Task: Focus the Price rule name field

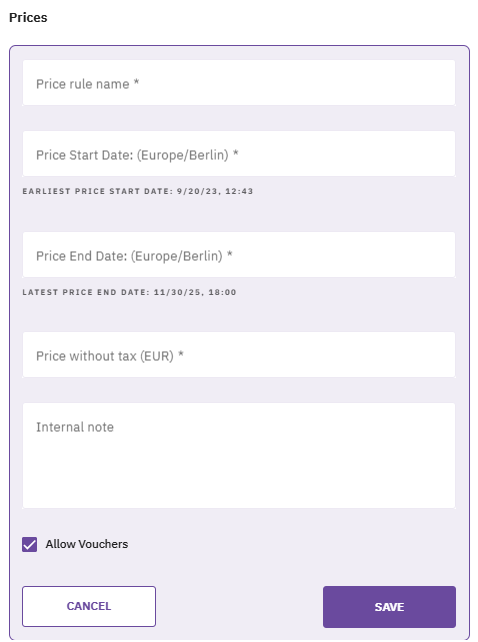Action: pyautogui.click(x=239, y=83)
